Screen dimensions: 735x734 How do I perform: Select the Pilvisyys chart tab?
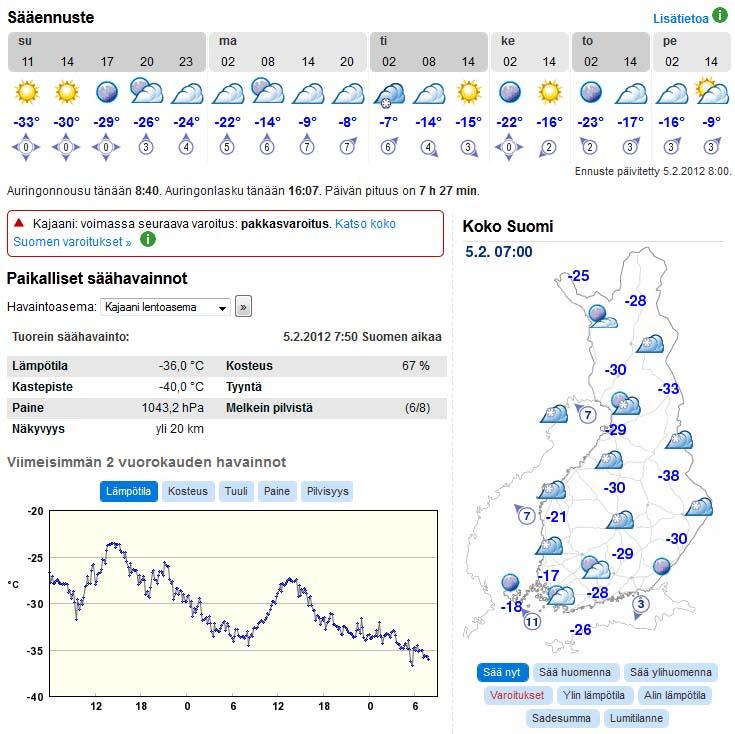[328, 491]
